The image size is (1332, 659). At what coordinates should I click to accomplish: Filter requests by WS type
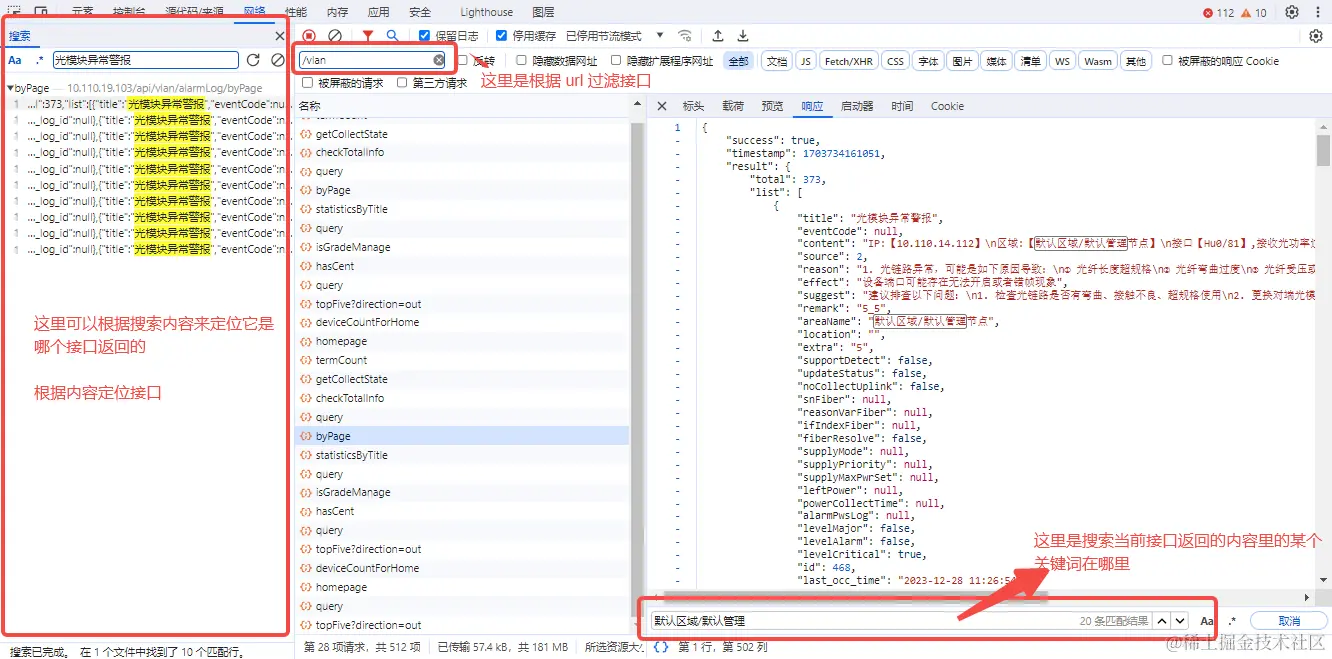(1062, 61)
